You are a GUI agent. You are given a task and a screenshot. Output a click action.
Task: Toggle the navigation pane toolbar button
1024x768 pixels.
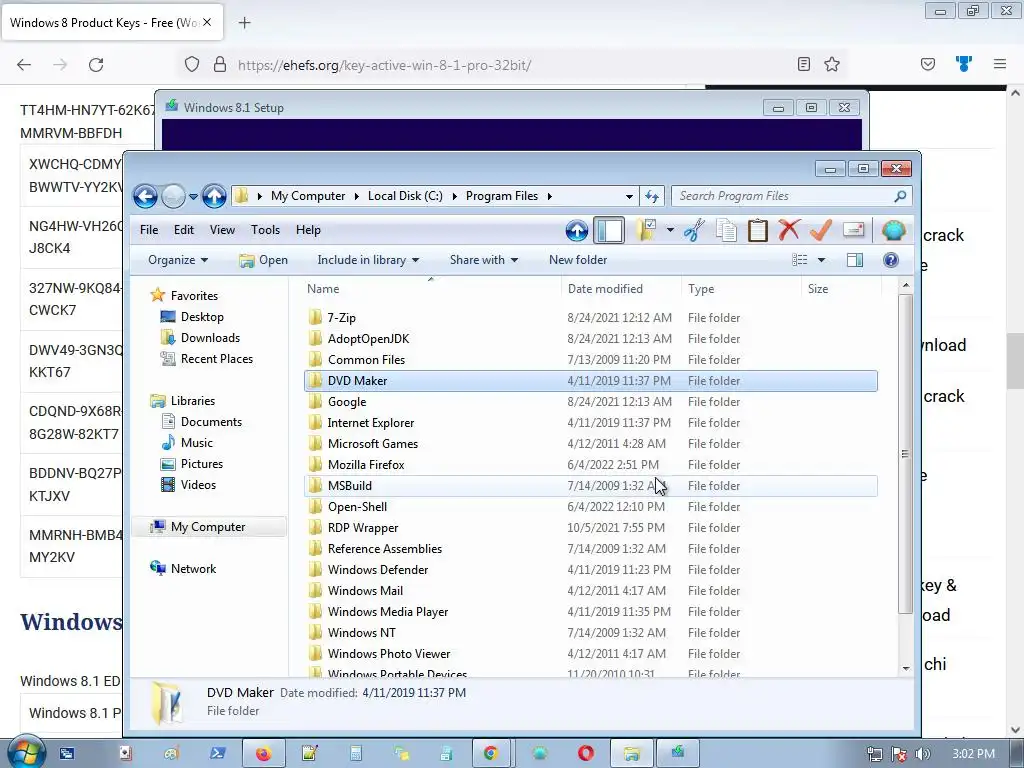pyautogui.click(x=609, y=230)
